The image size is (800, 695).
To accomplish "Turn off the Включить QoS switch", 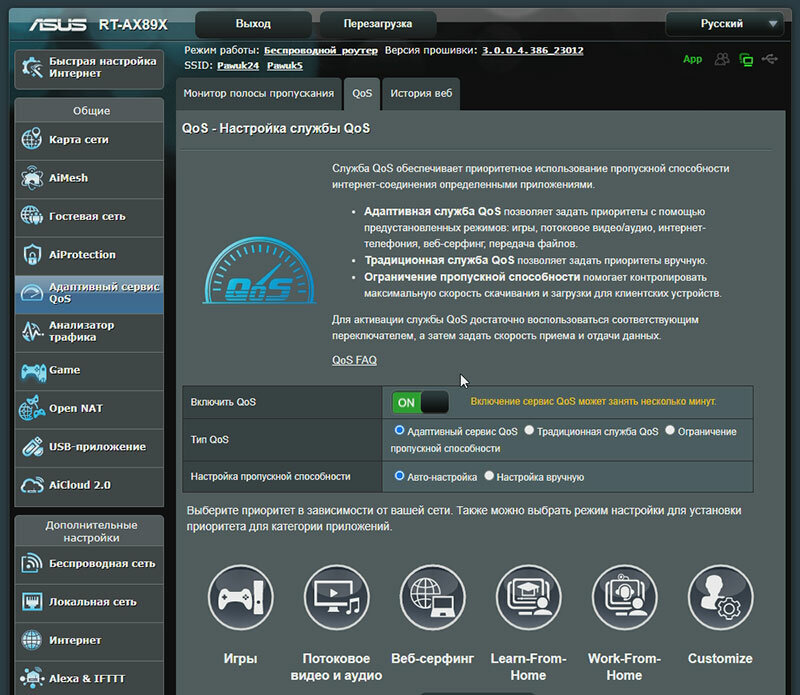I will 420,402.
